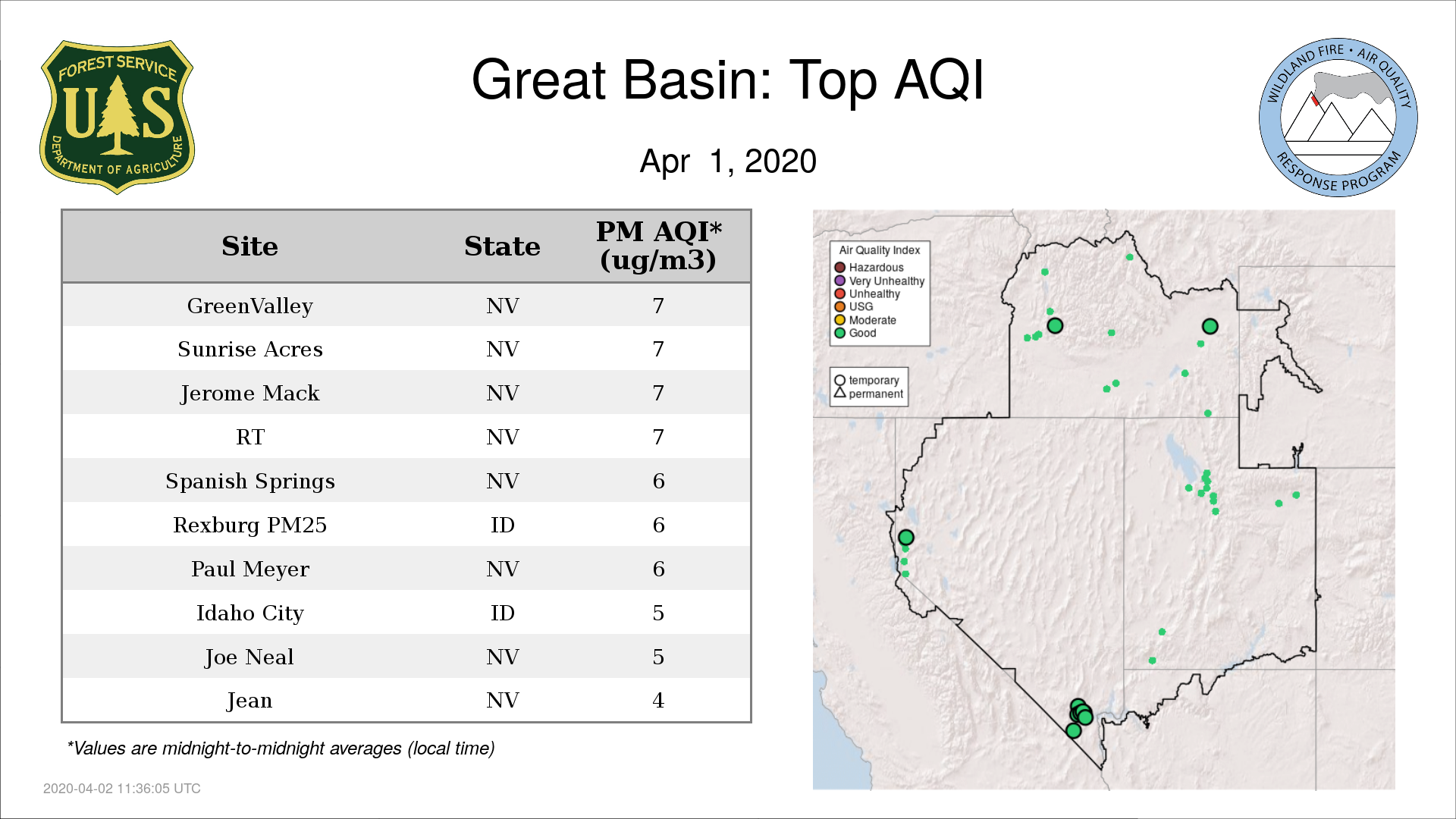Click the Wildland Fire Air Quality Response Program logo

[1338, 118]
